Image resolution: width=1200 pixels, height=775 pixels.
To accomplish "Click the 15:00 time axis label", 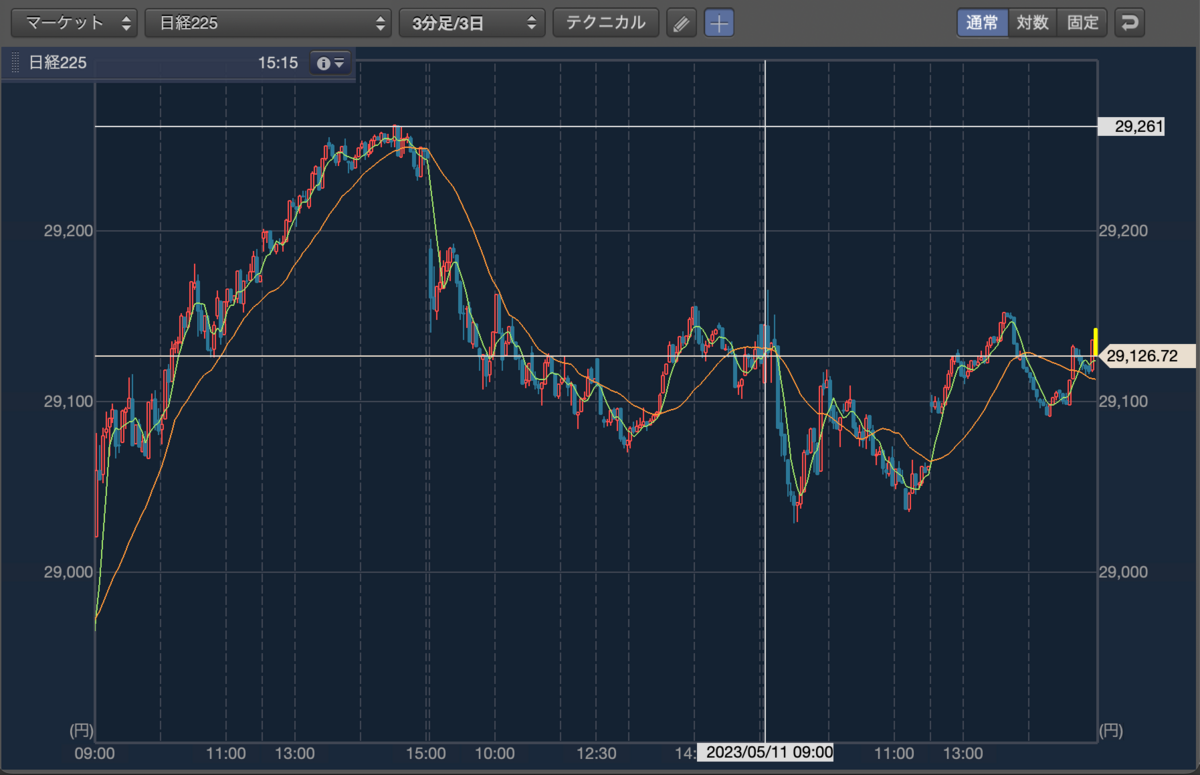I will point(427,752).
